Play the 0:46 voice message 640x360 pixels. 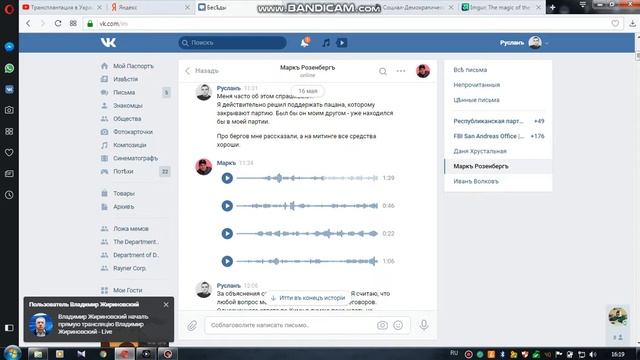(227, 206)
